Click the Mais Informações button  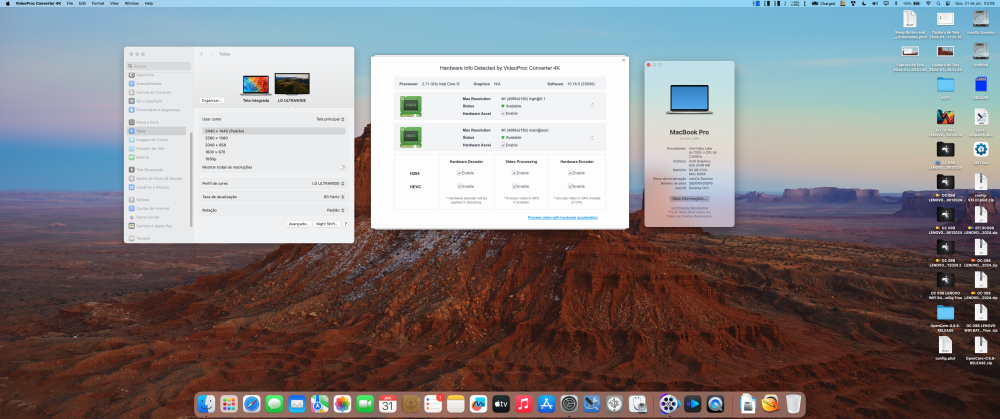pyautogui.click(x=689, y=198)
